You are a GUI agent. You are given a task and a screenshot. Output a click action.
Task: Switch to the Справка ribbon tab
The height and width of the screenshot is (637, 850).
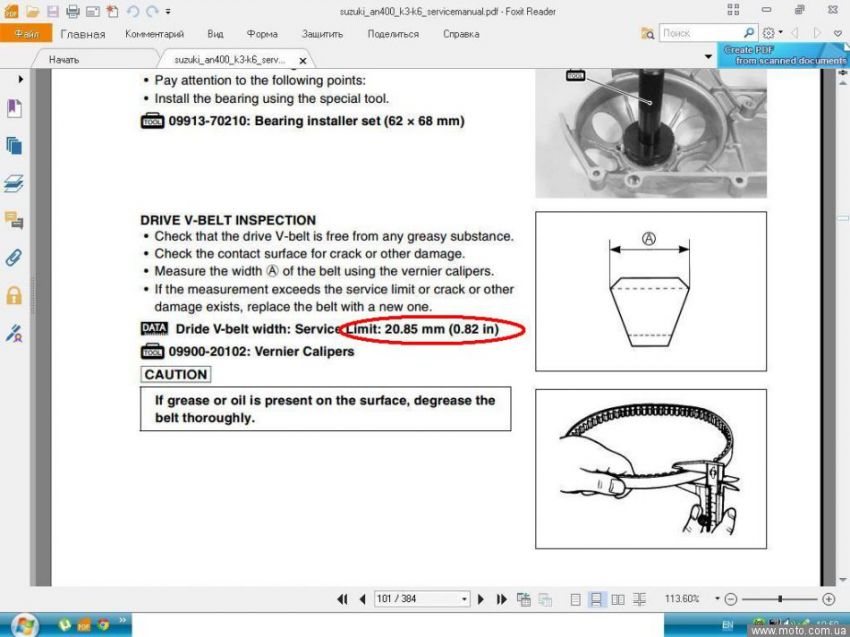pos(461,34)
